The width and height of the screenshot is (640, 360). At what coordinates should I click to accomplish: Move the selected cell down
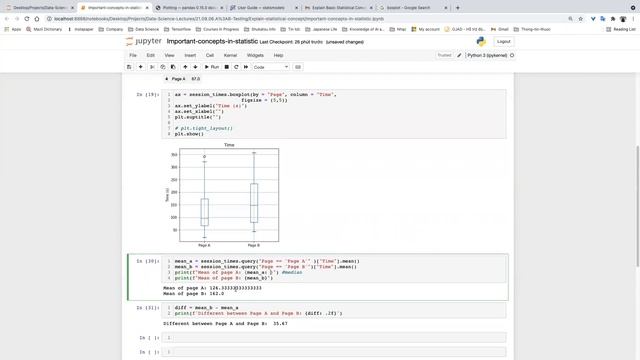[195, 67]
